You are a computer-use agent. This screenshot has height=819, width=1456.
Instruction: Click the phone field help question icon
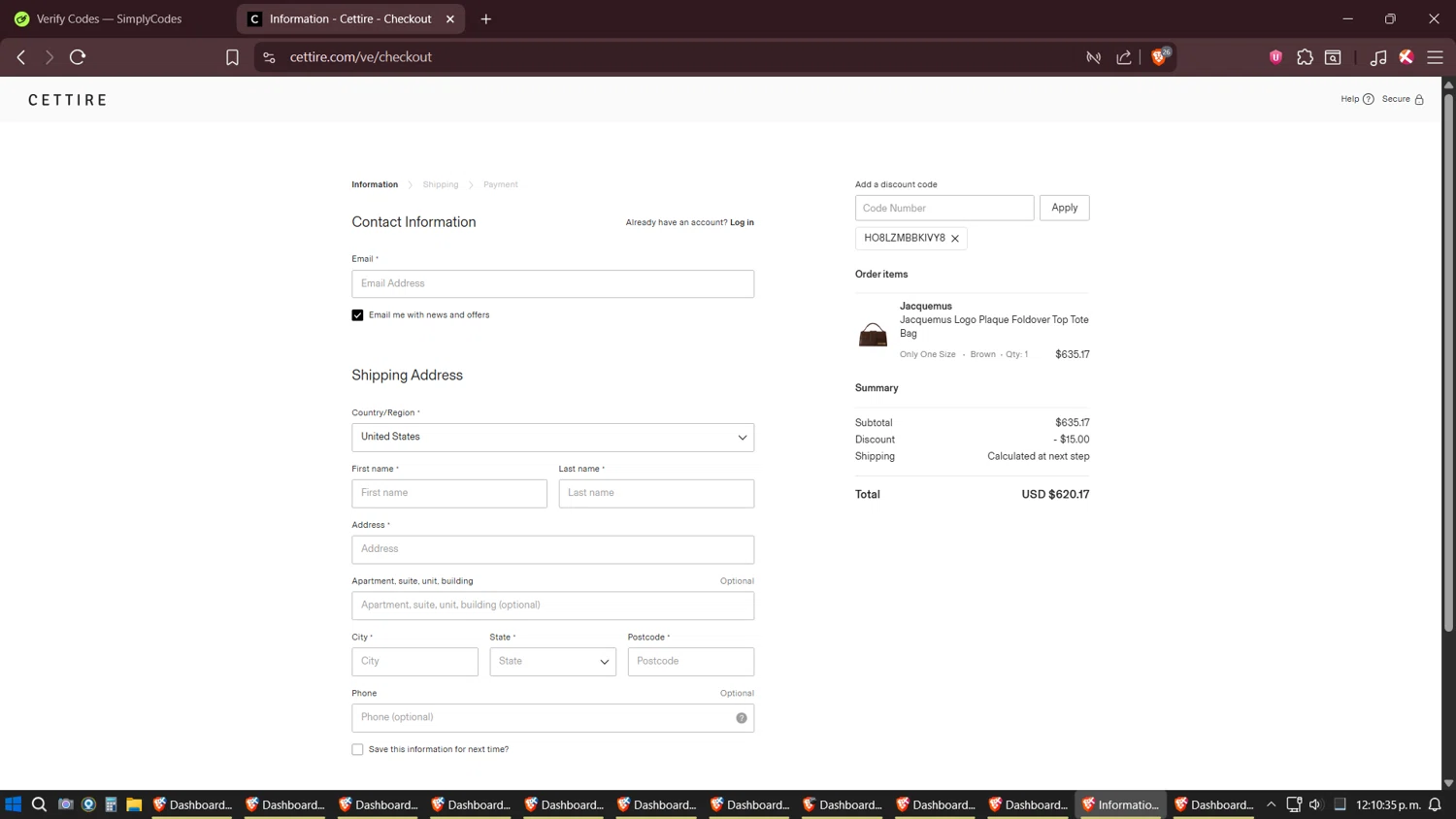[x=742, y=718]
